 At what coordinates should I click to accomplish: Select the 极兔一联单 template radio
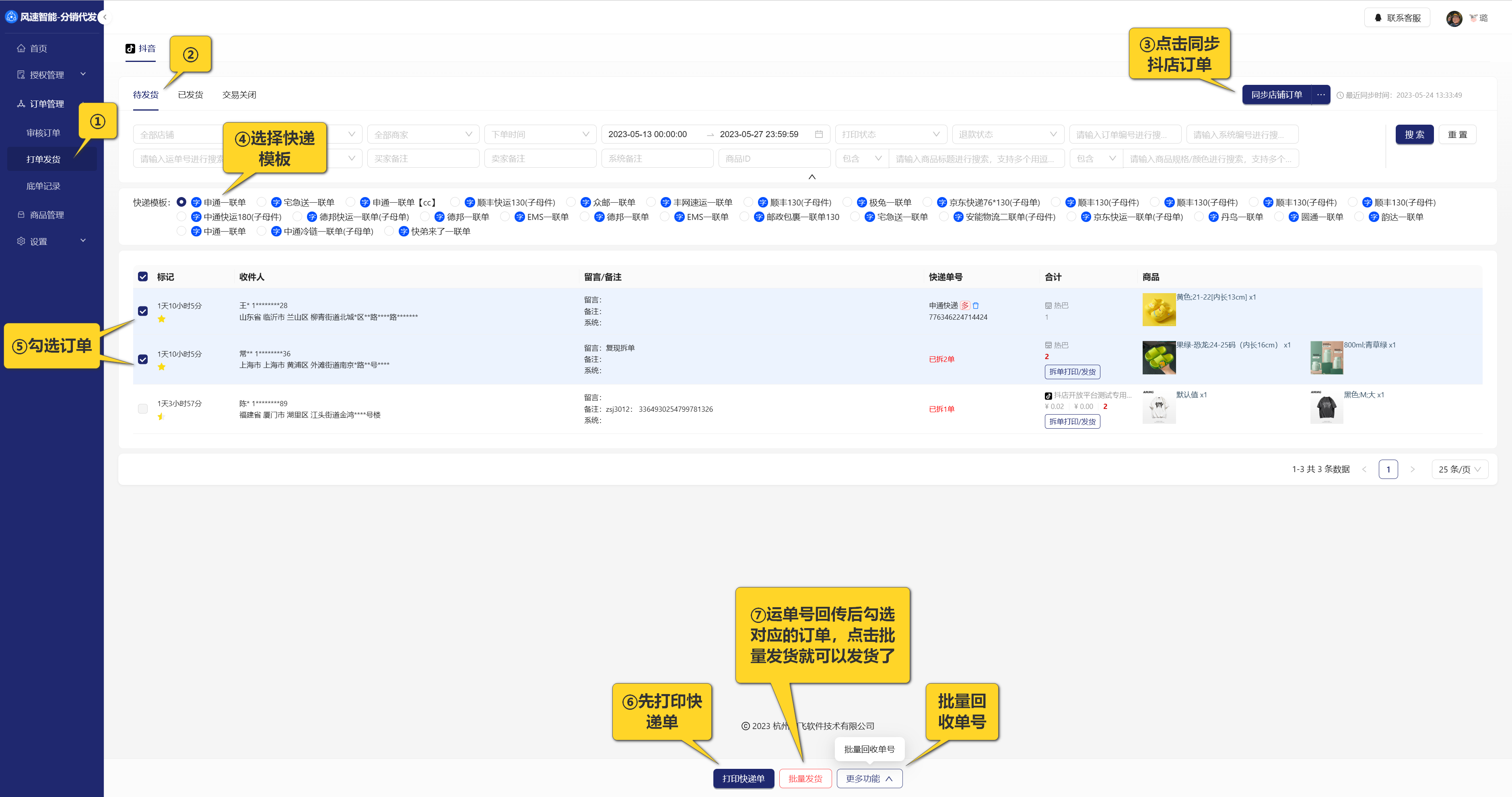click(x=847, y=202)
